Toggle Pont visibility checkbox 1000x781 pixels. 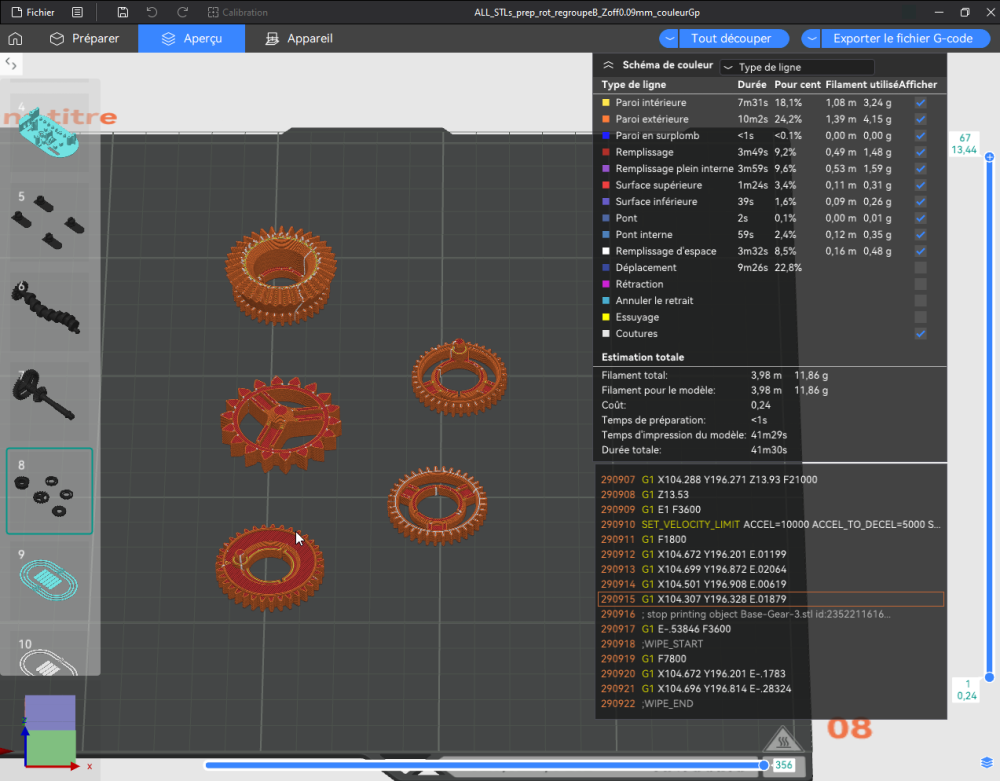pyautogui.click(x=920, y=218)
